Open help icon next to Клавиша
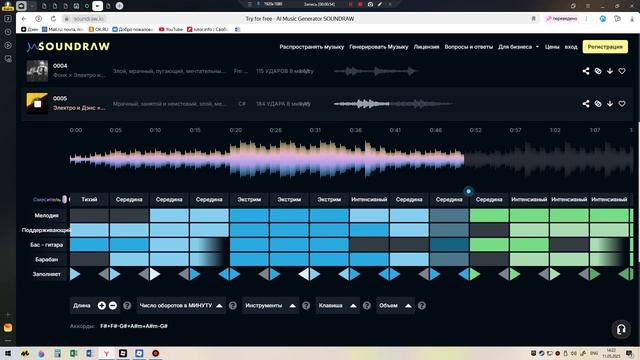The width and height of the screenshot is (640, 360). coord(367,305)
